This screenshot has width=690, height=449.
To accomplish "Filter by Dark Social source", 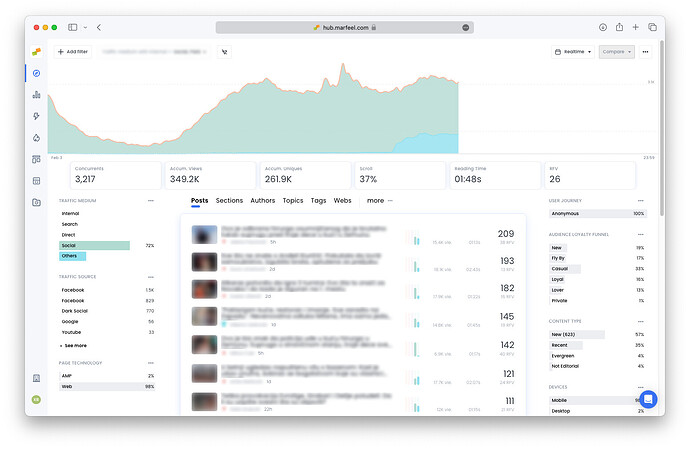I will pos(107,311).
